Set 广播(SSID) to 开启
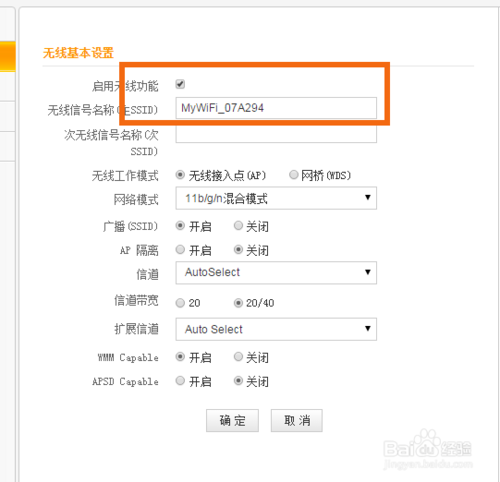 click(180, 226)
